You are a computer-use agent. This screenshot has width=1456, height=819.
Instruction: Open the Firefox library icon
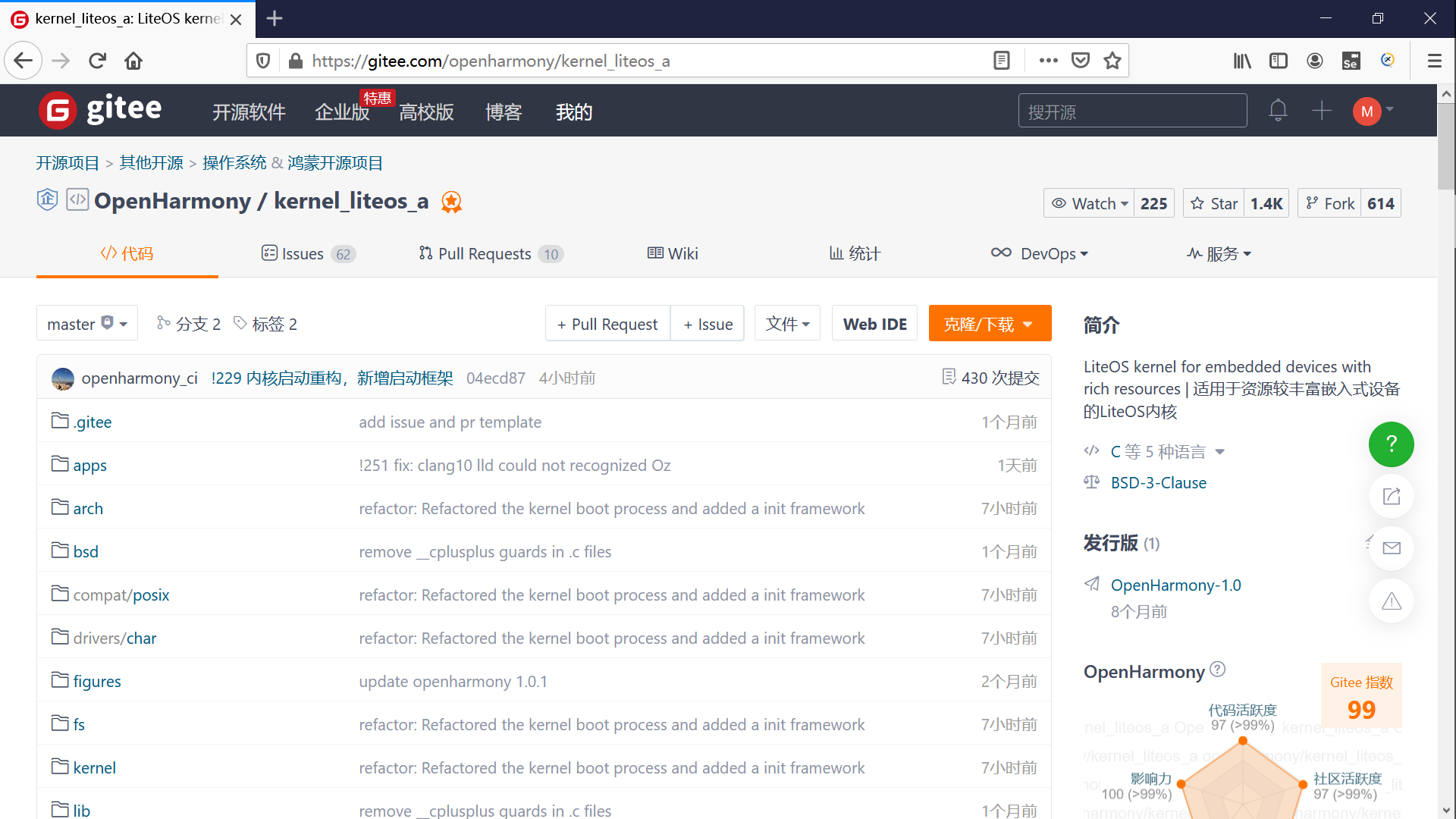click(x=1241, y=61)
